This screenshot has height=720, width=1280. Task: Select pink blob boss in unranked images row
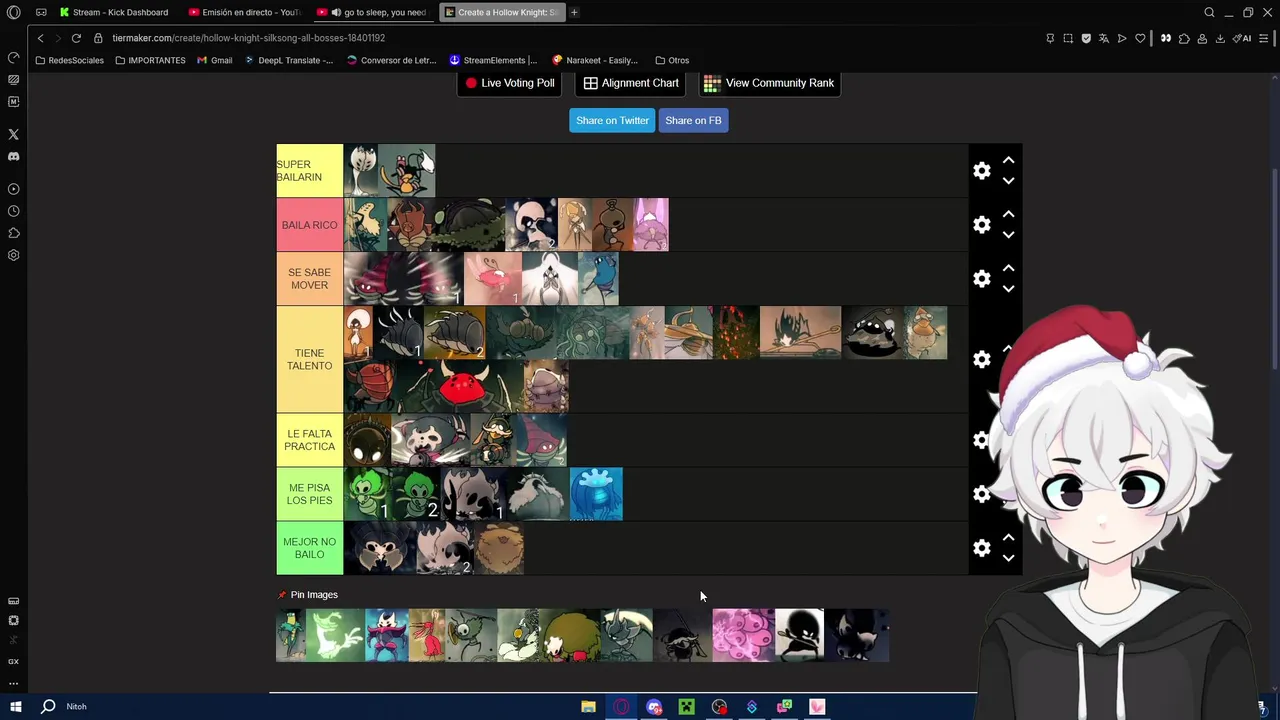(x=743, y=636)
